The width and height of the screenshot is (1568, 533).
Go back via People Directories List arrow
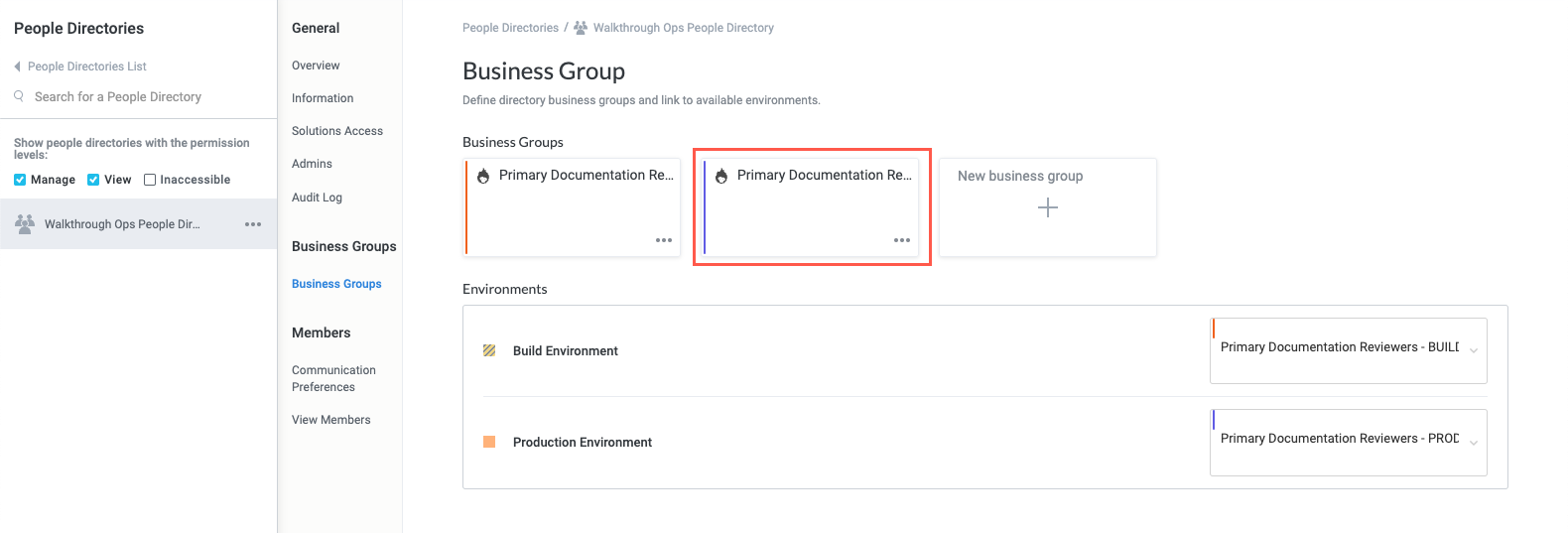[x=17, y=67]
